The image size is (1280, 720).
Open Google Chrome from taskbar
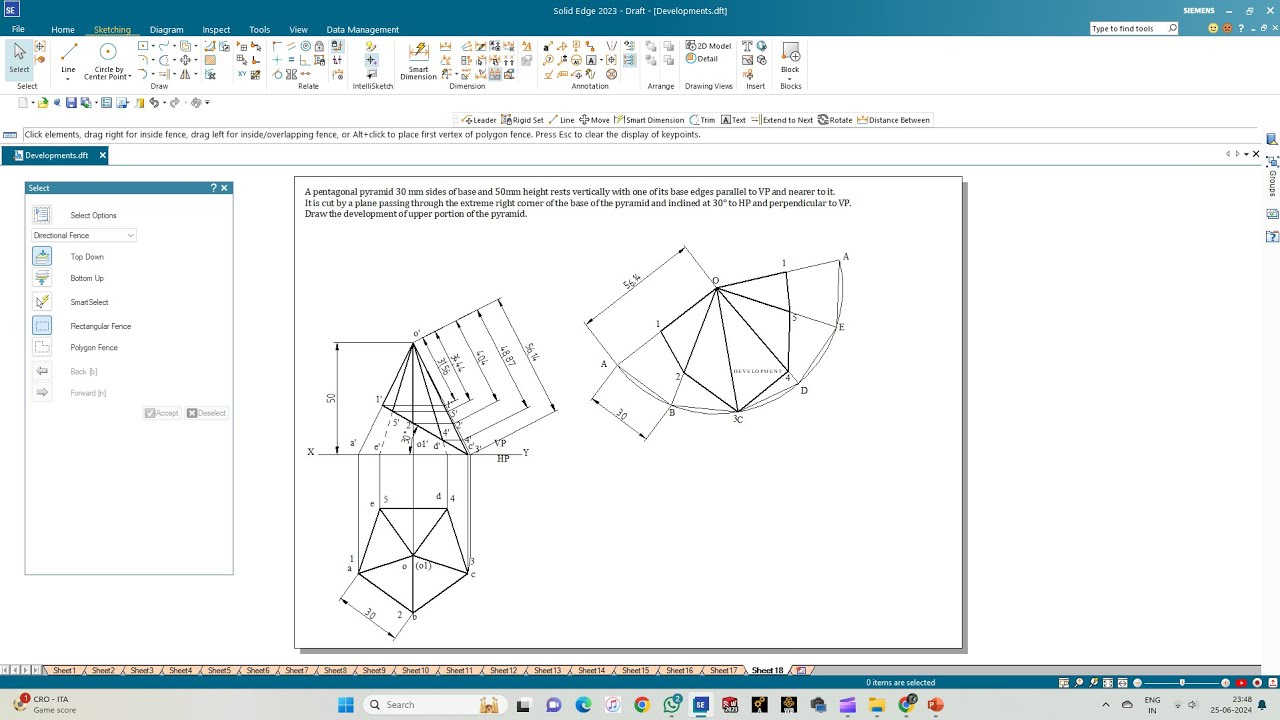pos(641,705)
